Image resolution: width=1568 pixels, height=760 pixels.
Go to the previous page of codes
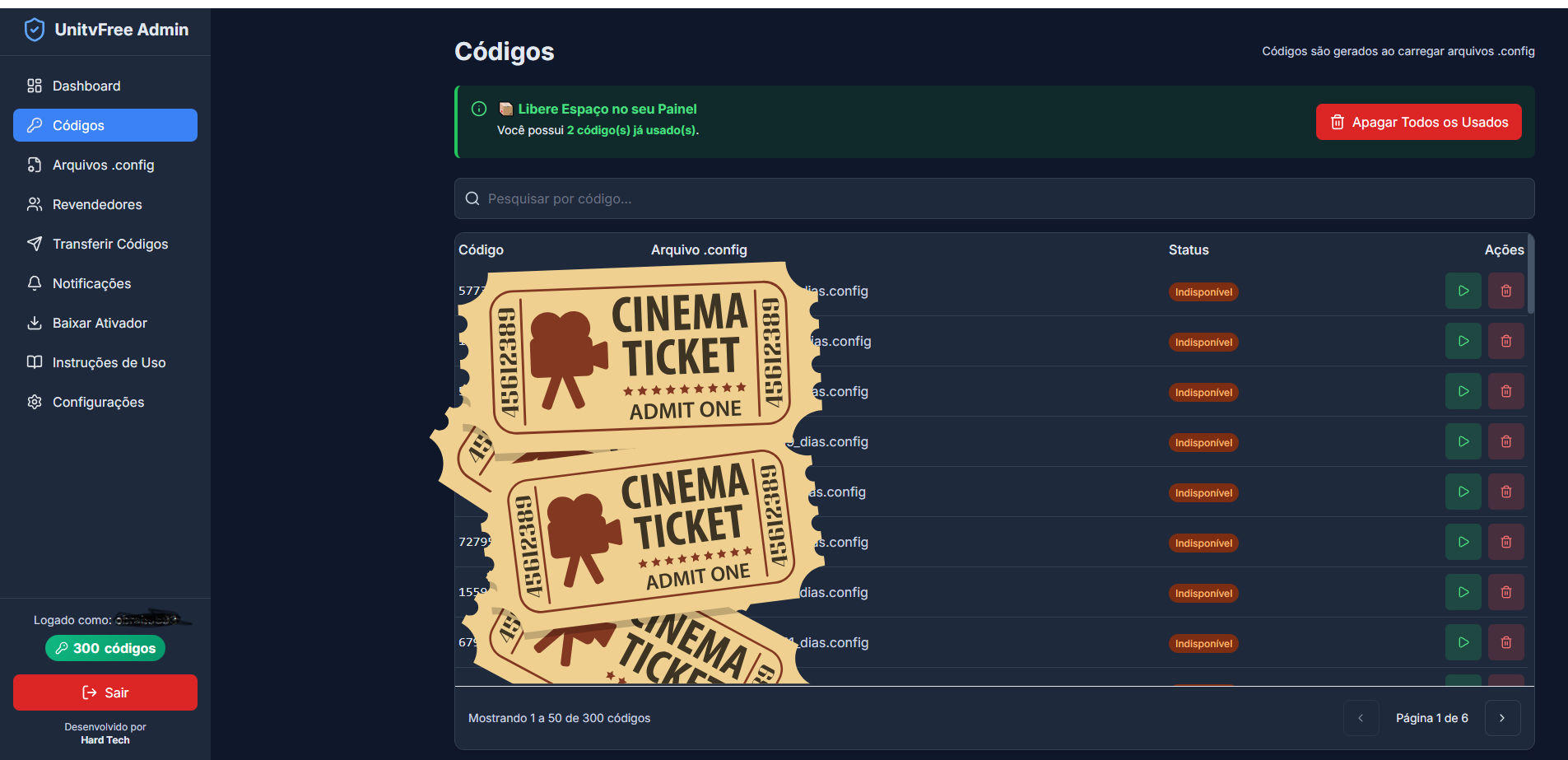pyautogui.click(x=1361, y=718)
